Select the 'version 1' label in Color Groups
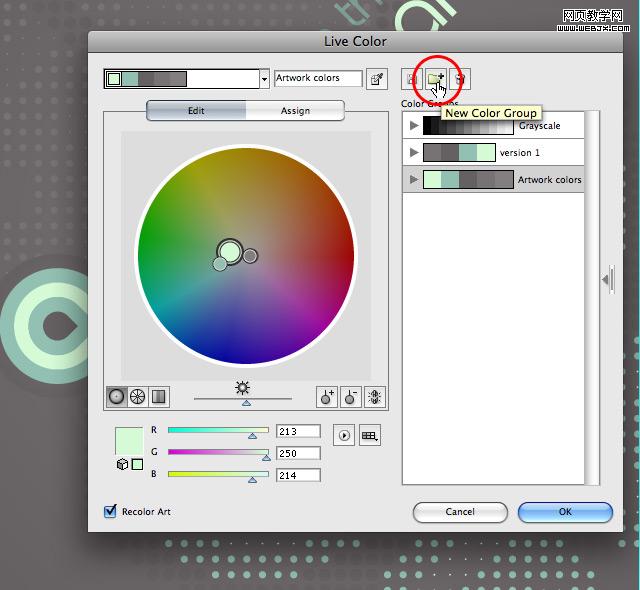The image size is (640, 590). pos(520,153)
